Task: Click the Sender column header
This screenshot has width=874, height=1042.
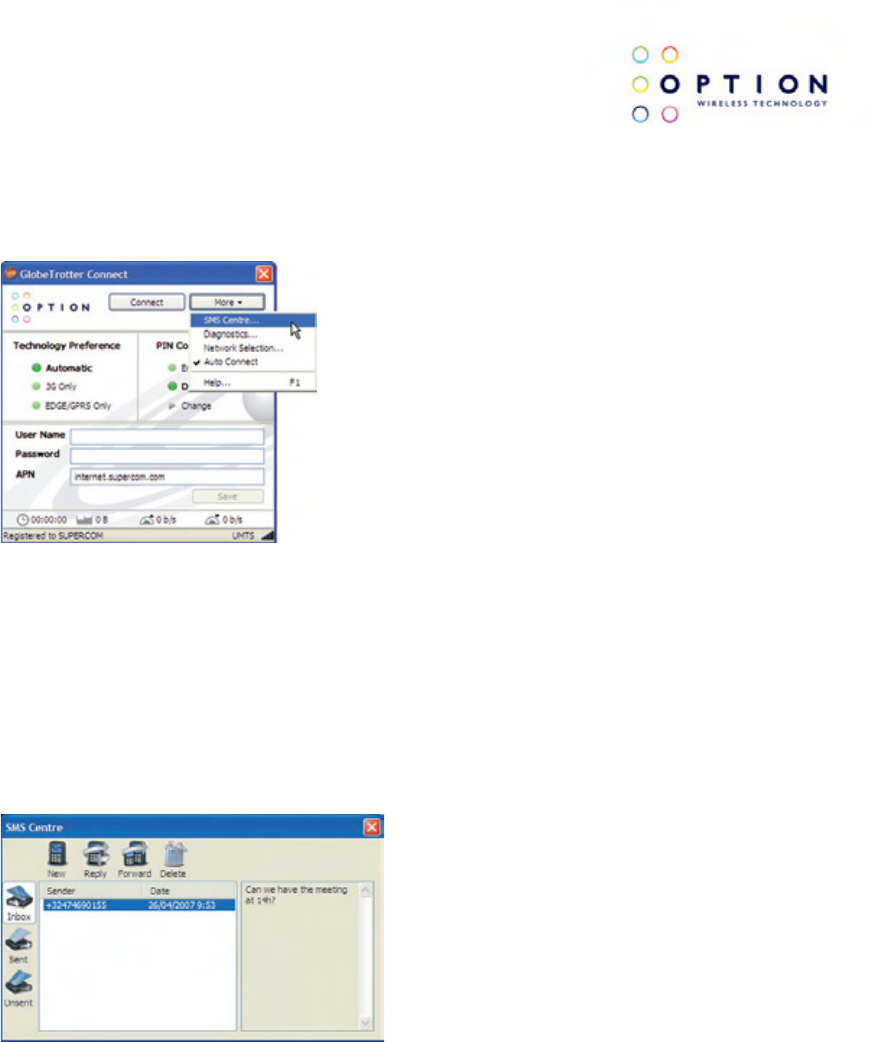Action: click(x=92, y=891)
